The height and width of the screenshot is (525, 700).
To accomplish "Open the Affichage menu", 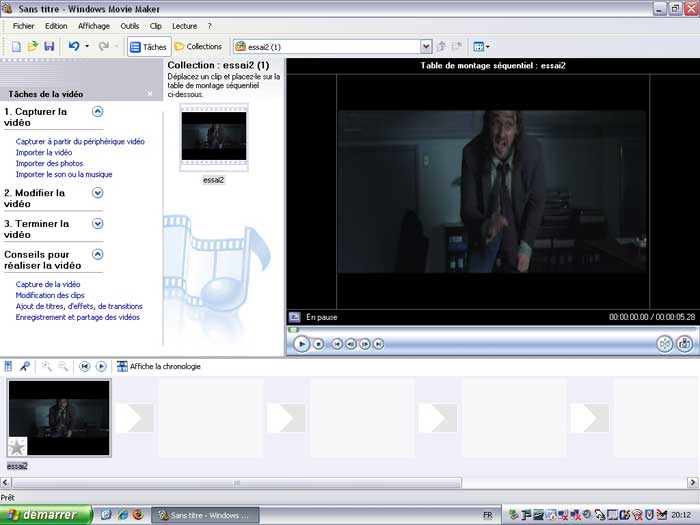I will tap(94, 26).
